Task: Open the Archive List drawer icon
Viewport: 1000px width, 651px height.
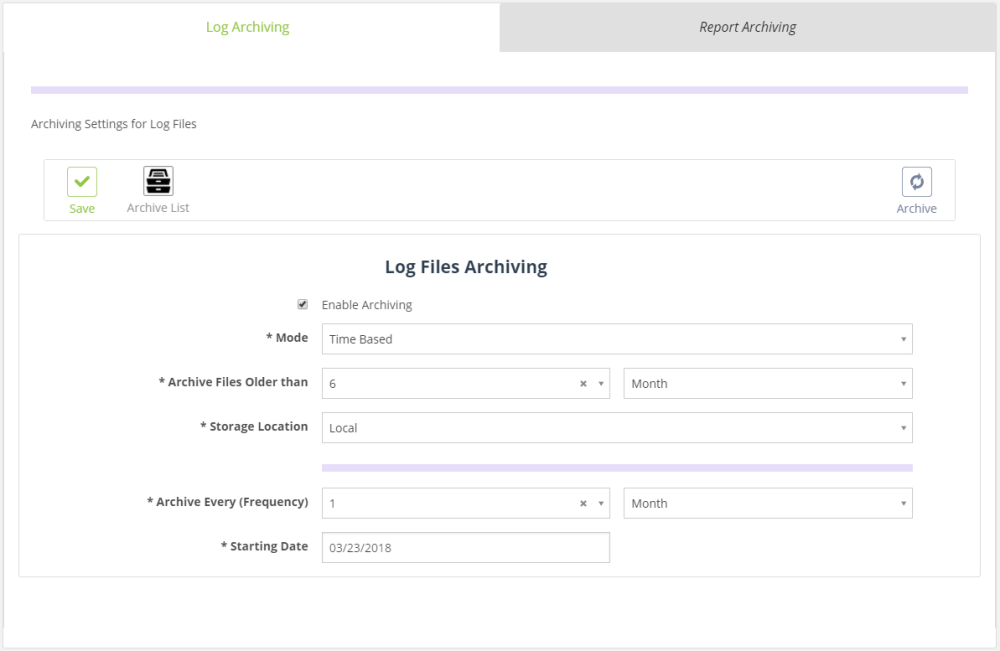Action: [x=158, y=181]
